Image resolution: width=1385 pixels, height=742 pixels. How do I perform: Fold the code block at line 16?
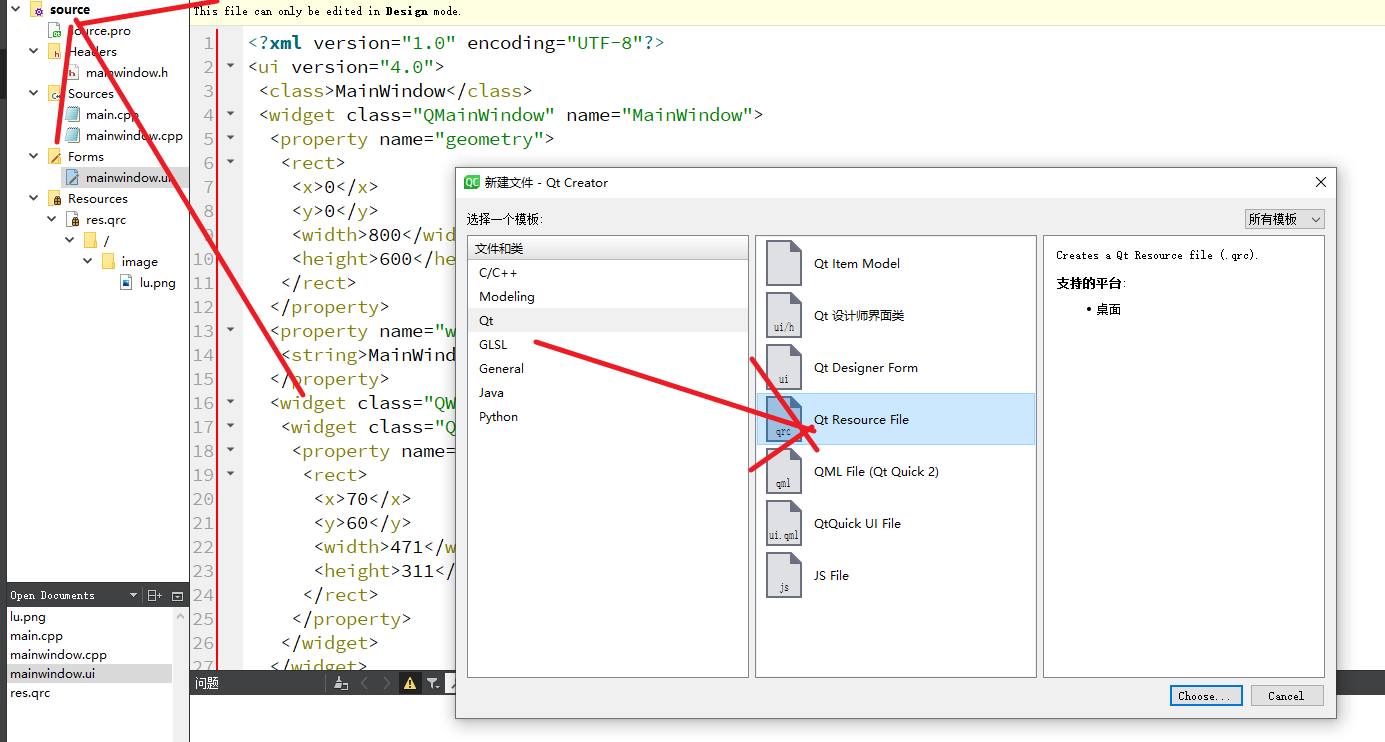pyautogui.click(x=231, y=403)
